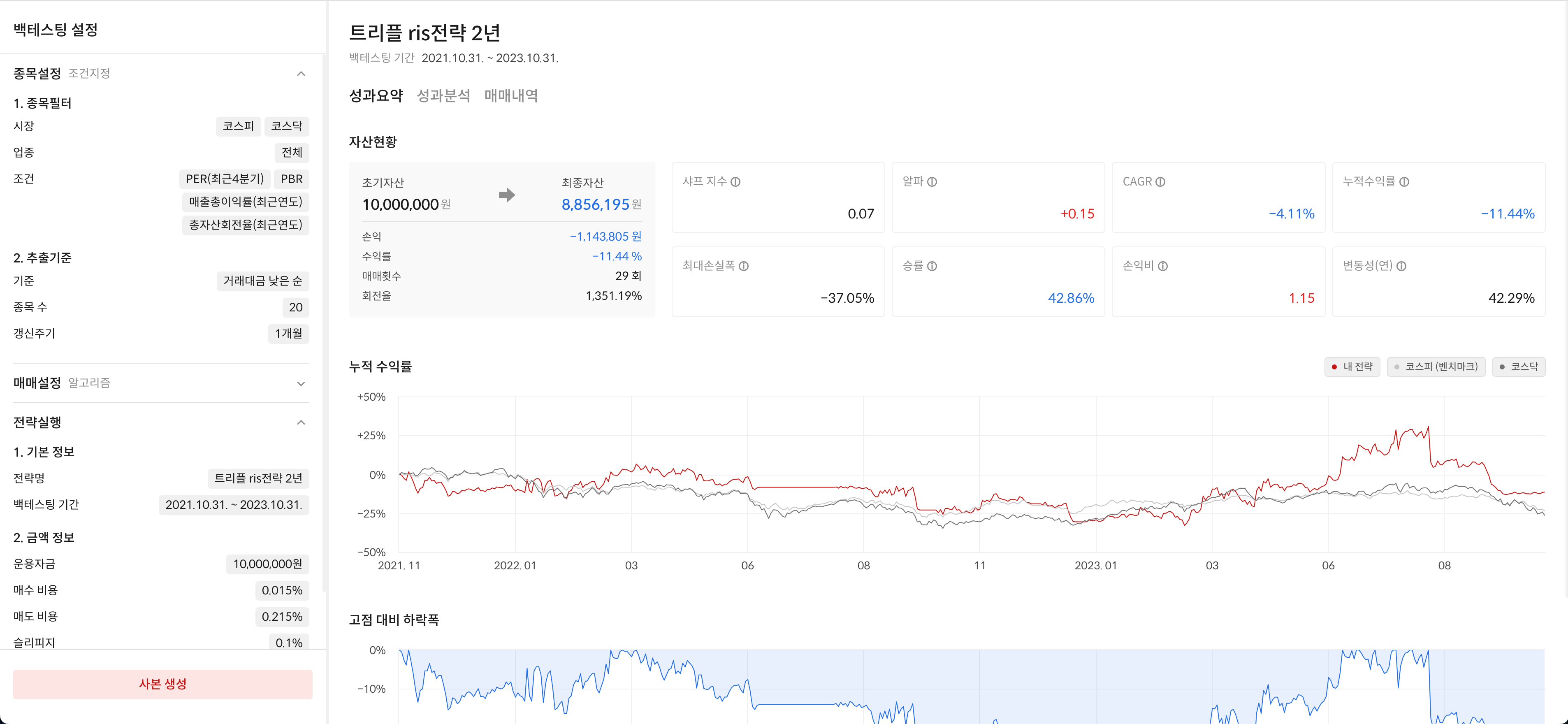Click the 손익 value -1,143,805 원
Screen dimensions: 1568x724
point(605,236)
